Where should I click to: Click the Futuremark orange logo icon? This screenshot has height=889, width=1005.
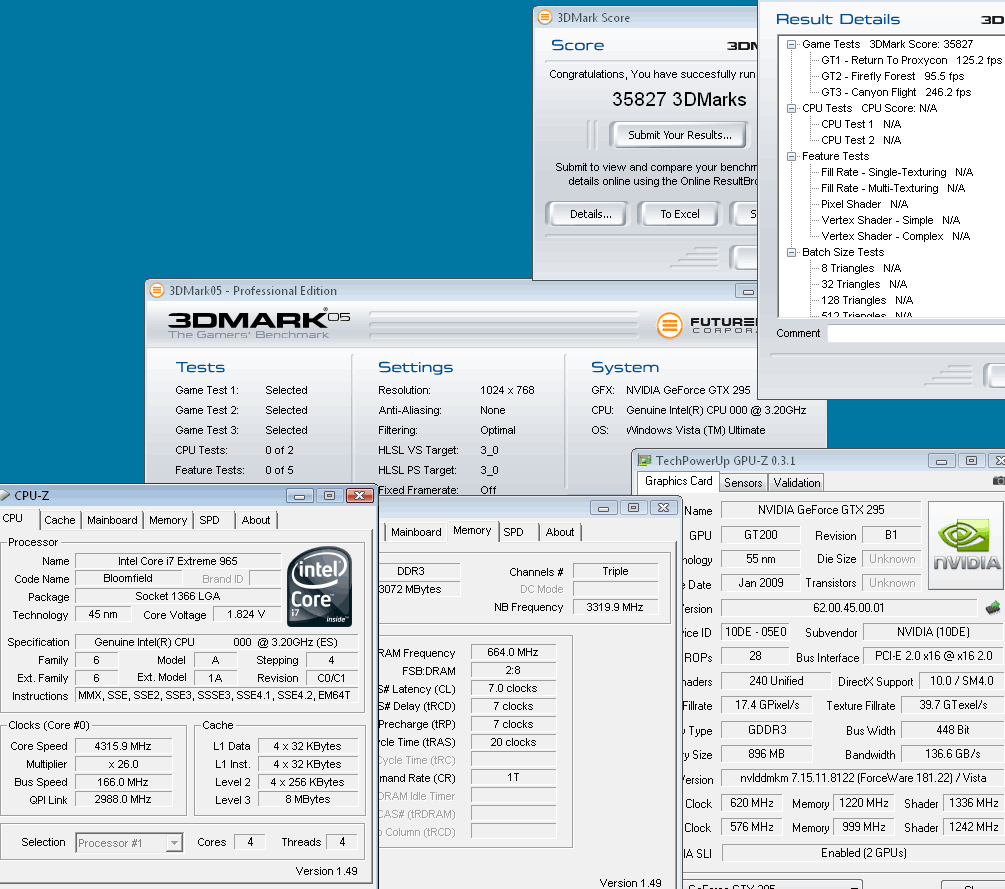pos(669,325)
